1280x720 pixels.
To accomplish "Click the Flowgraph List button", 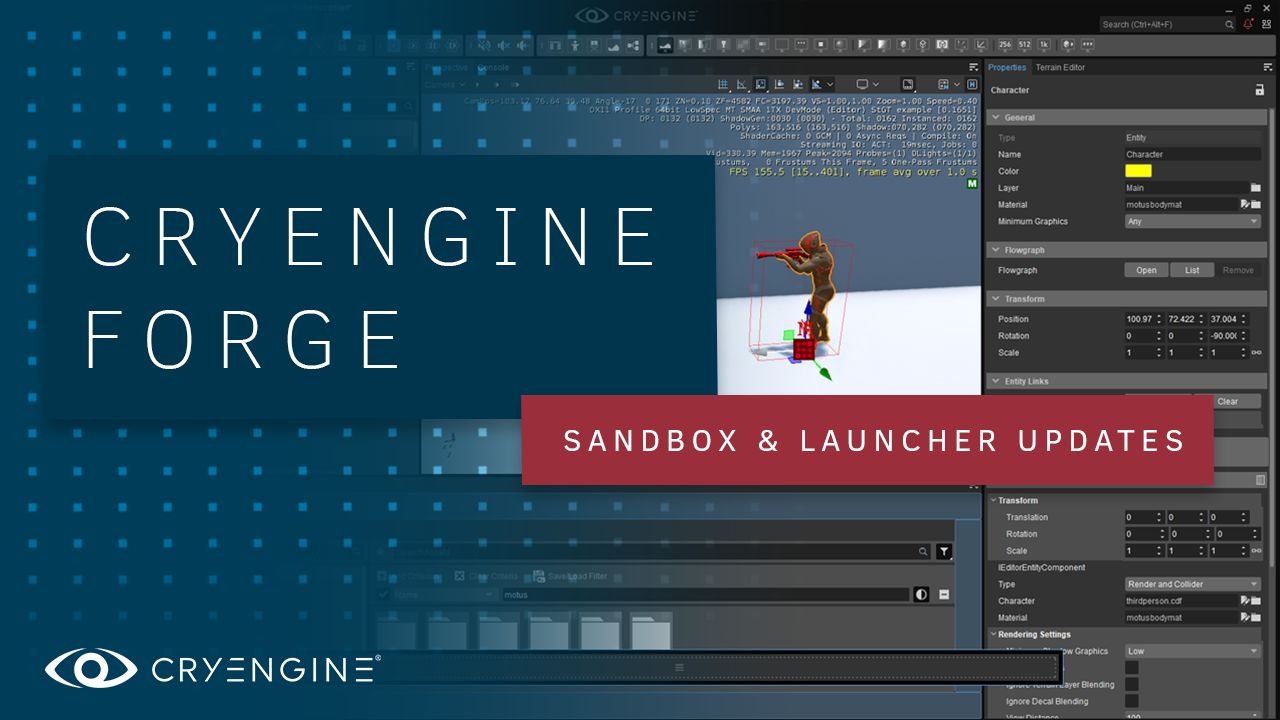I will coord(1192,270).
